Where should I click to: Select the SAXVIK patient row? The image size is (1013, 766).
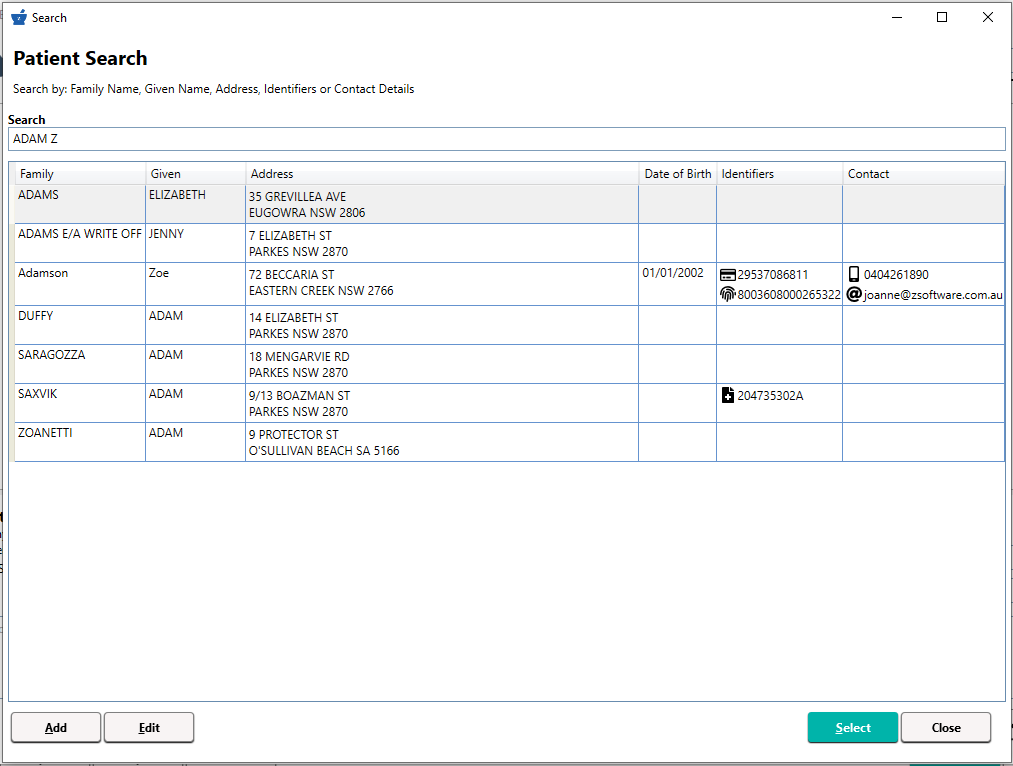(x=509, y=403)
